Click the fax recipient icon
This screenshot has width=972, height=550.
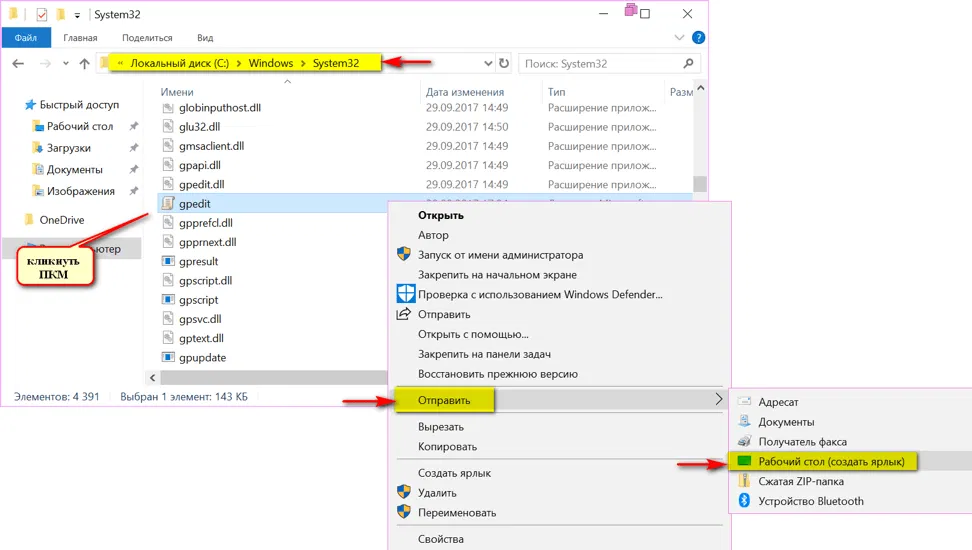click(x=744, y=441)
